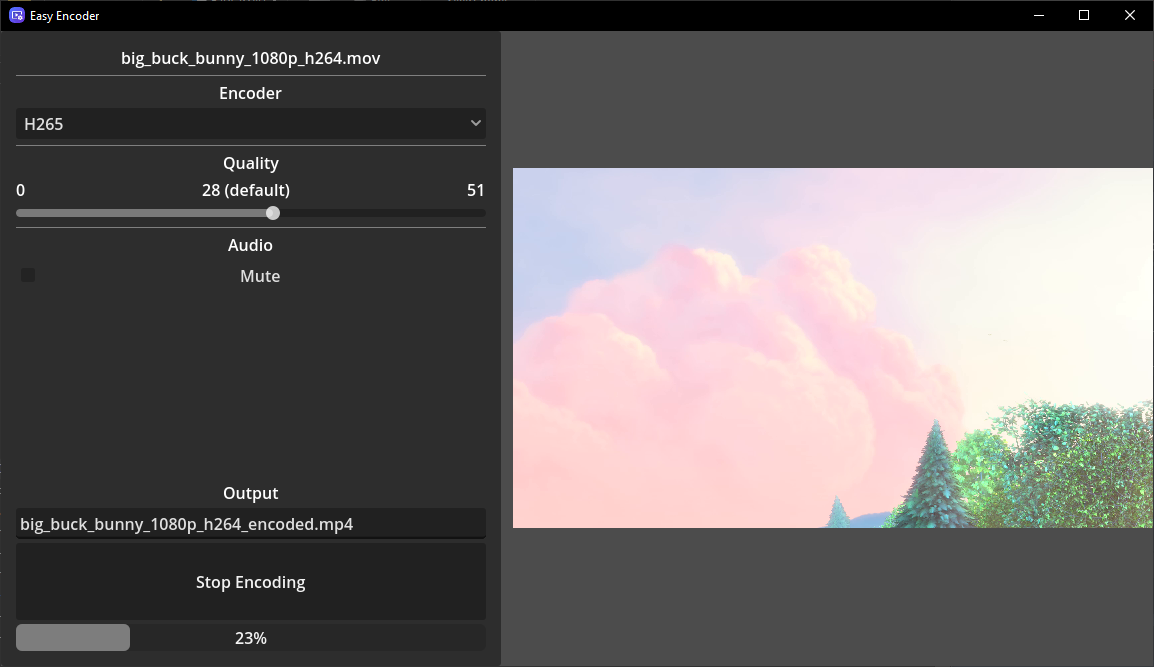Click the Stop Encoding button
The width and height of the screenshot is (1154, 667).
(250, 582)
